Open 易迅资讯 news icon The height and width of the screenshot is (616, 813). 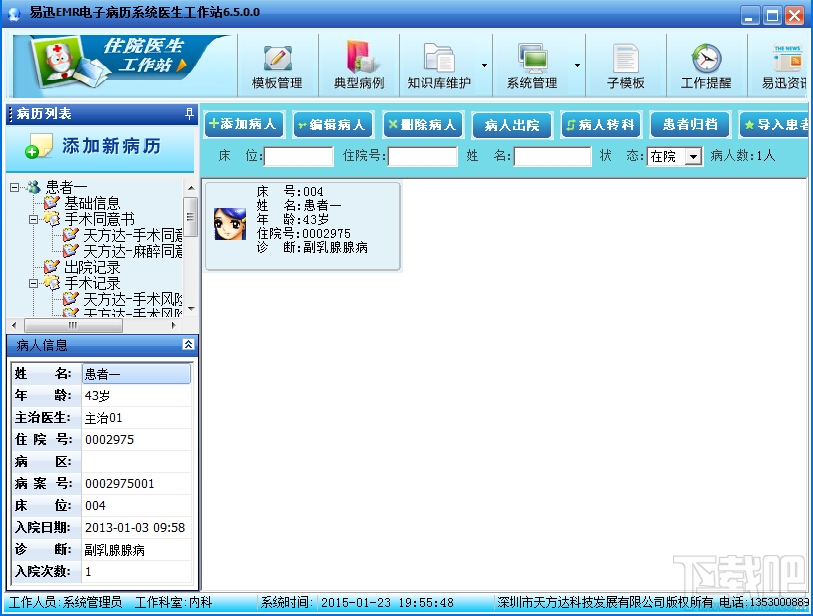[x=788, y=58]
